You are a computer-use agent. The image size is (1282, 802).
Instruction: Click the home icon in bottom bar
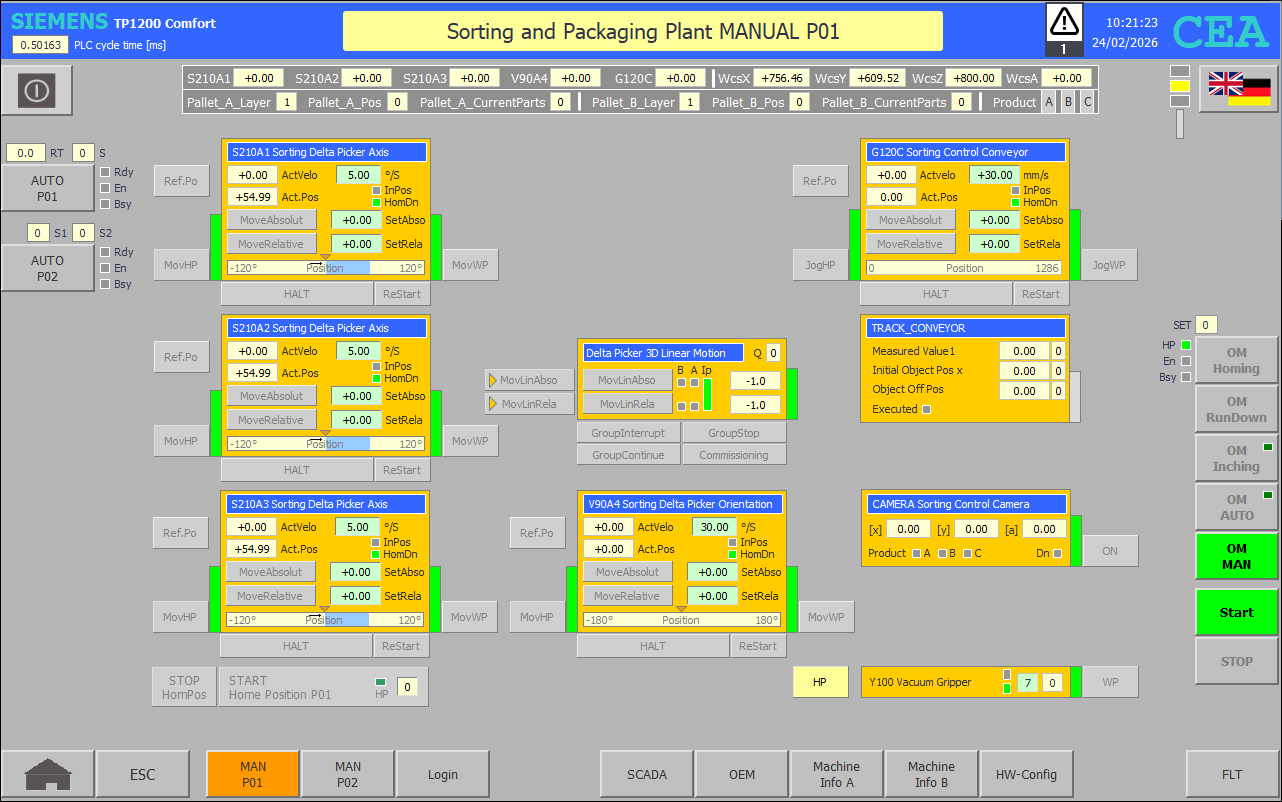tap(48, 774)
